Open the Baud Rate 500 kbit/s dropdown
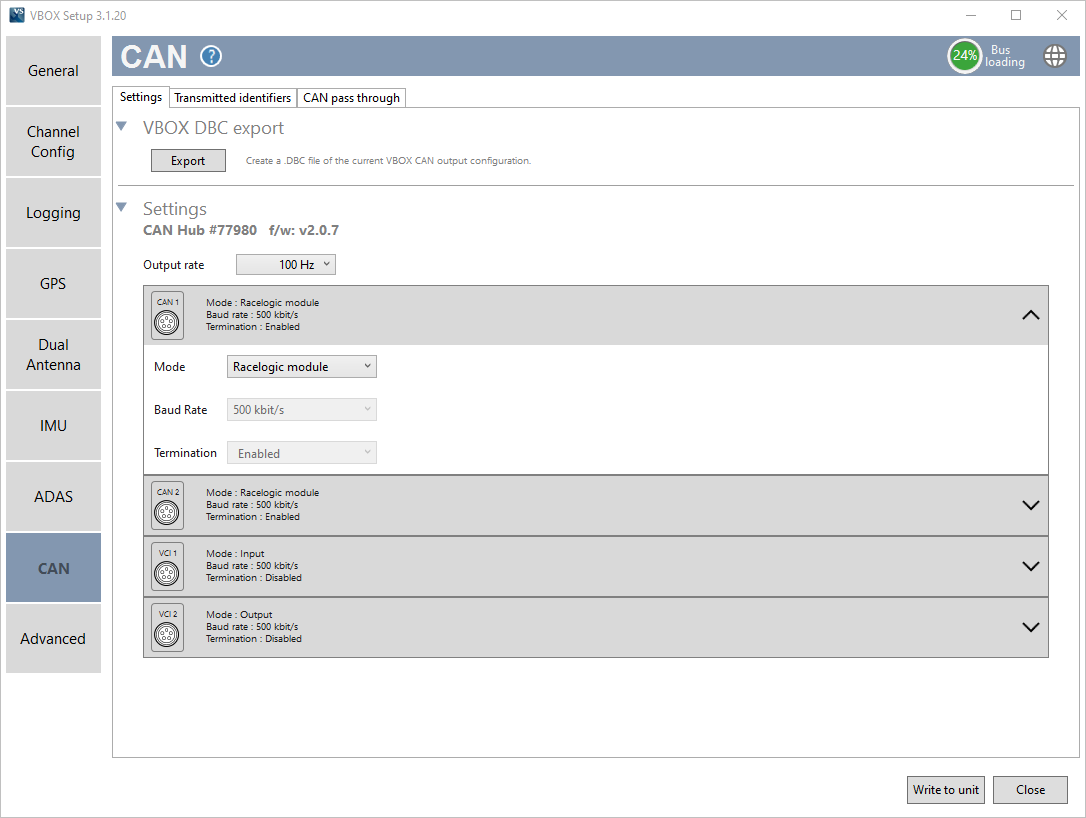The width and height of the screenshot is (1086, 818). click(x=301, y=409)
